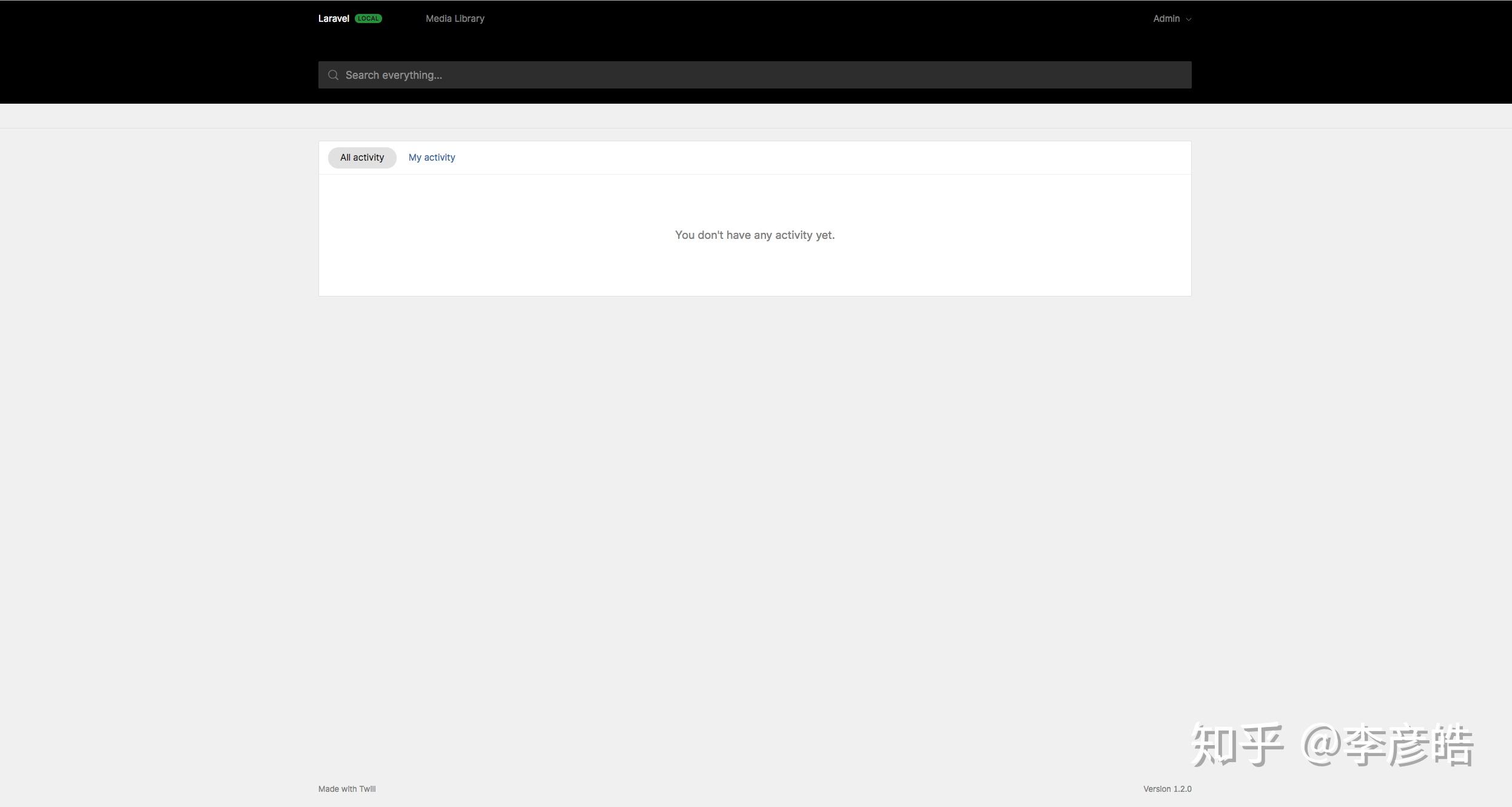The width and height of the screenshot is (1512, 807).
Task: Click the word Twill in footer
Action: tap(368, 789)
